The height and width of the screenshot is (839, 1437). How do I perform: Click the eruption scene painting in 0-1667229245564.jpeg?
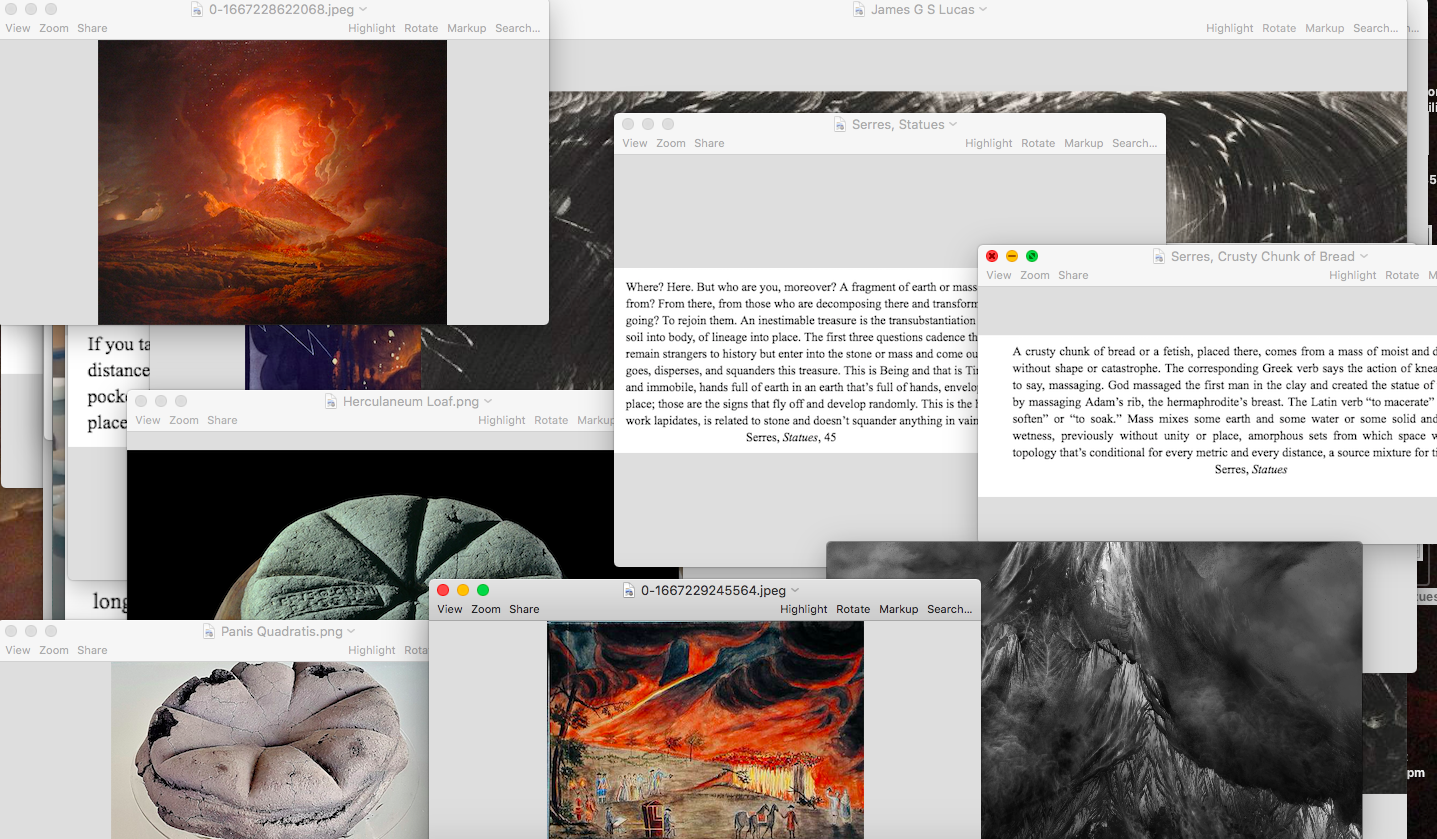point(706,730)
